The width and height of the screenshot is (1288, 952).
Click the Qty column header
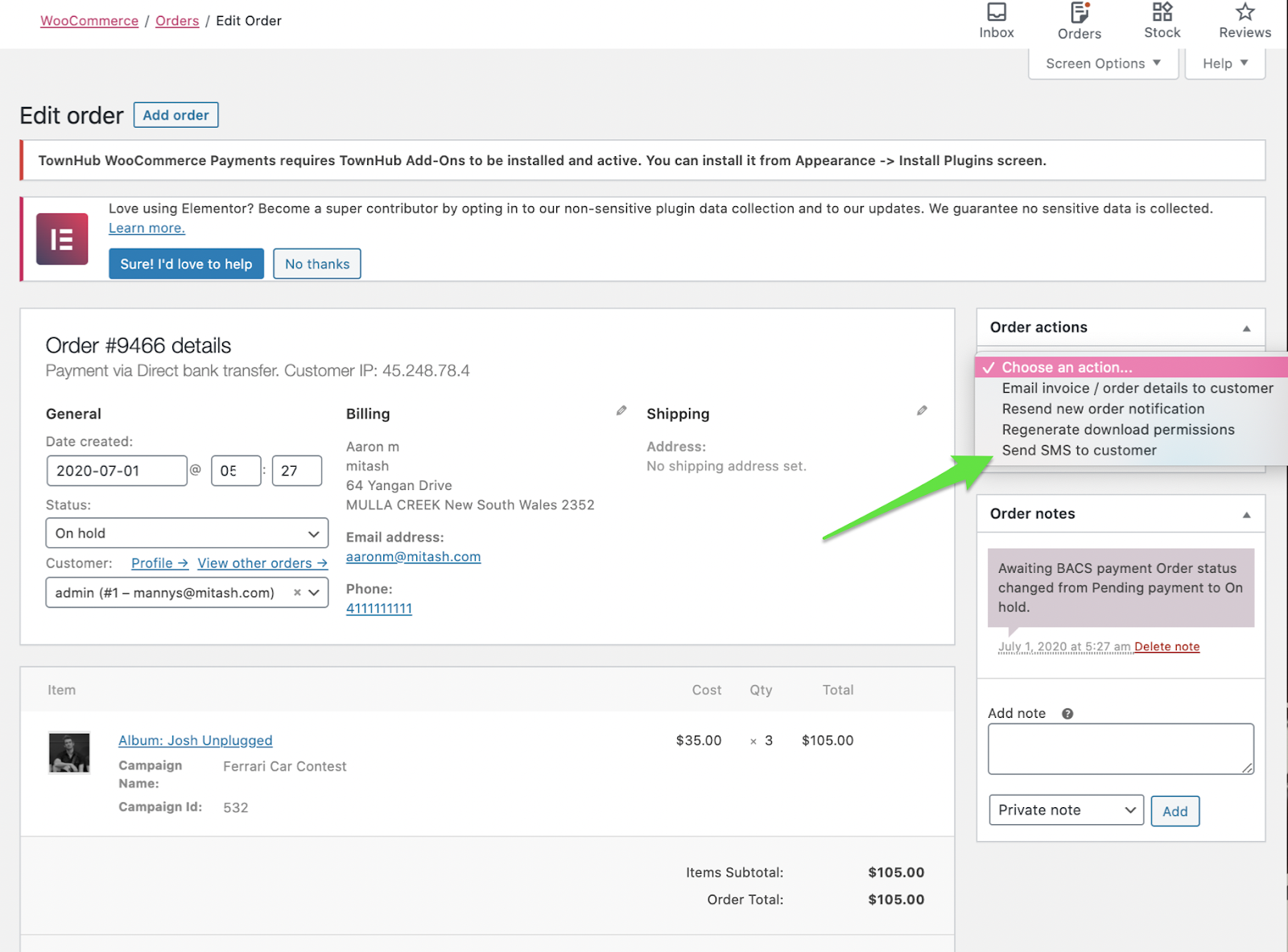pos(761,690)
